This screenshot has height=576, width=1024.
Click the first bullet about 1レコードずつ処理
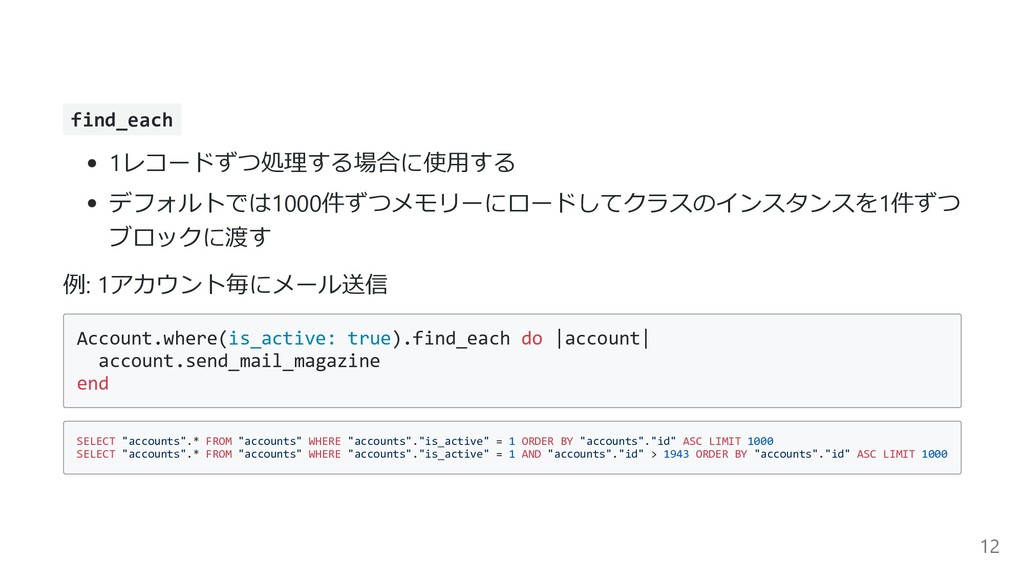tap(312, 162)
